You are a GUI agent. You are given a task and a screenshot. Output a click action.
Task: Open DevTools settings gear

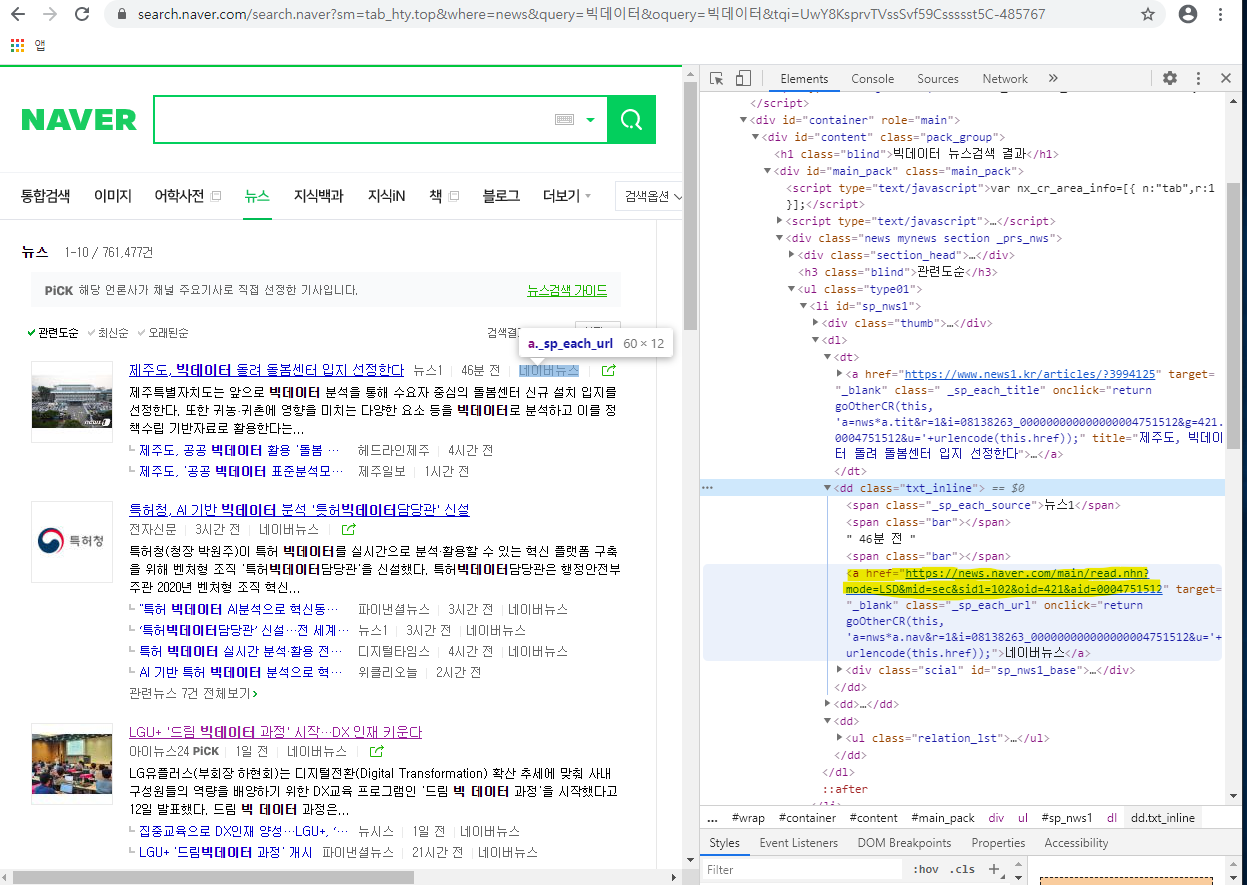pyautogui.click(x=1170, y=79)
